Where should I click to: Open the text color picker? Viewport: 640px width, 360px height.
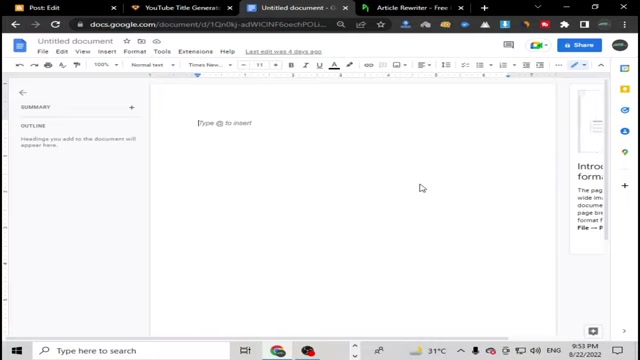tap(334, 65)
